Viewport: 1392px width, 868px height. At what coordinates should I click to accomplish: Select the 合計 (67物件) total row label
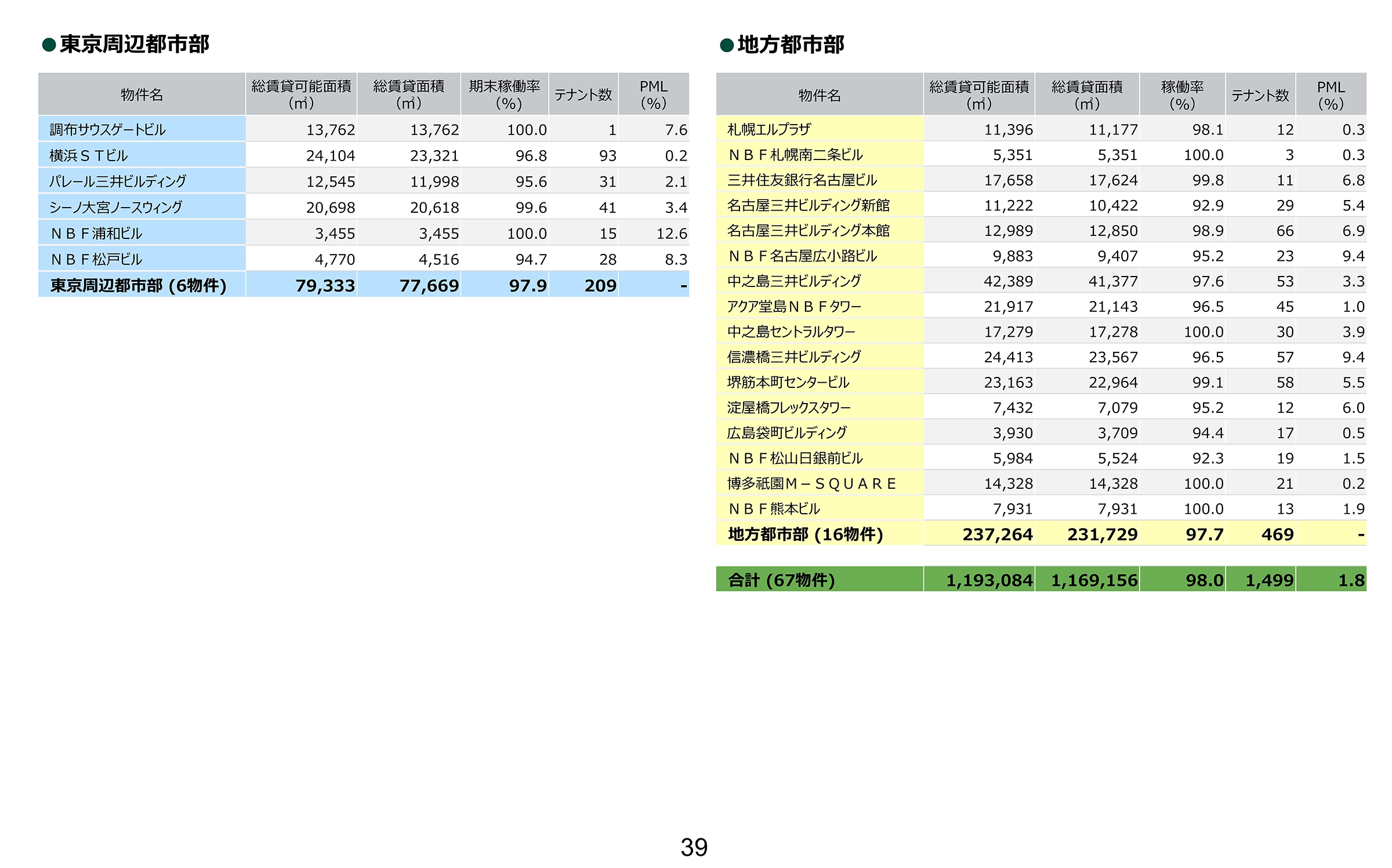[781, 580]
